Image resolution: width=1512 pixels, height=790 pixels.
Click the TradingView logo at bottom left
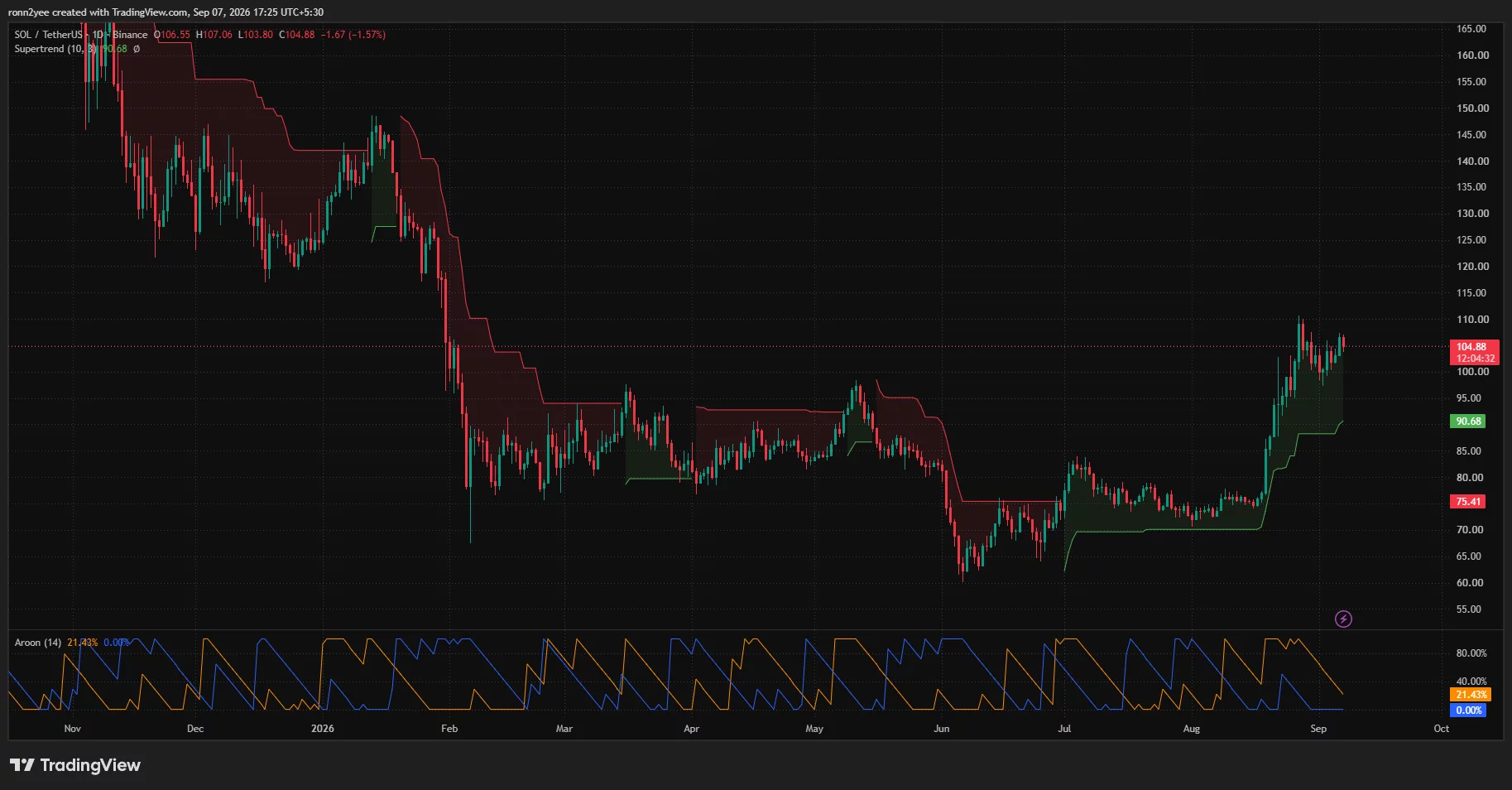(x=75, y=765)
